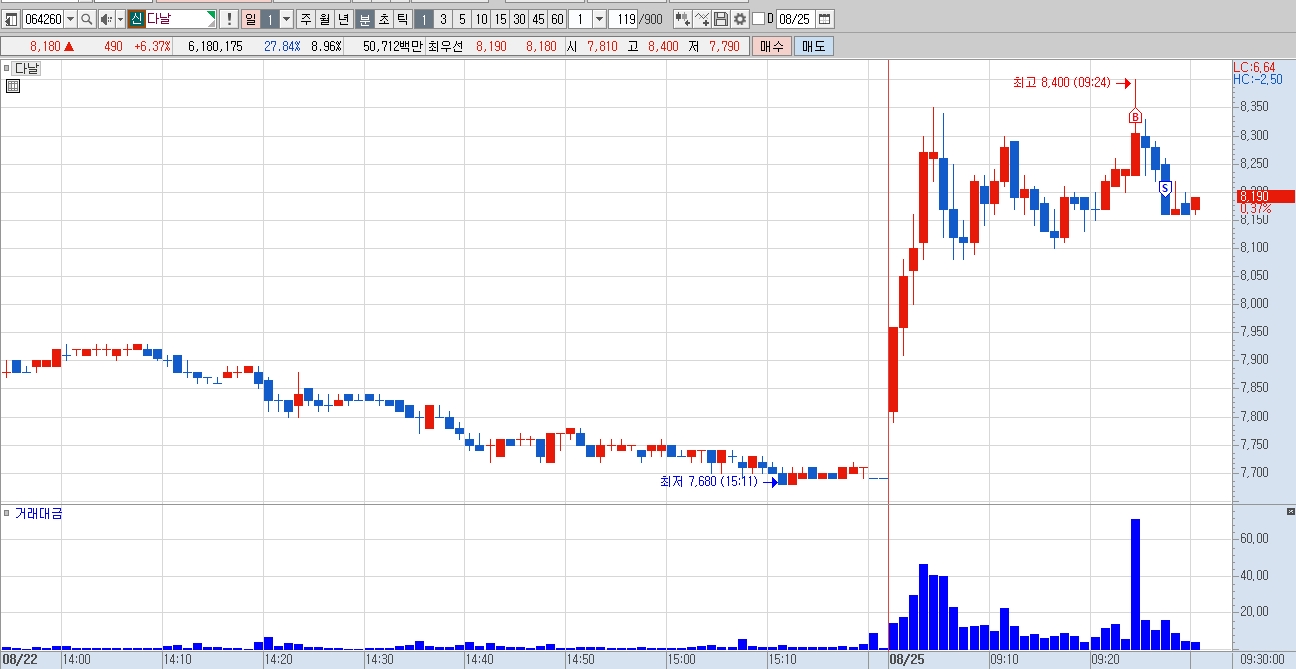The height and width of the screenshot is (669, 1296).
Task: Open the calendar date picker icon
Action: tap(824, 19)
